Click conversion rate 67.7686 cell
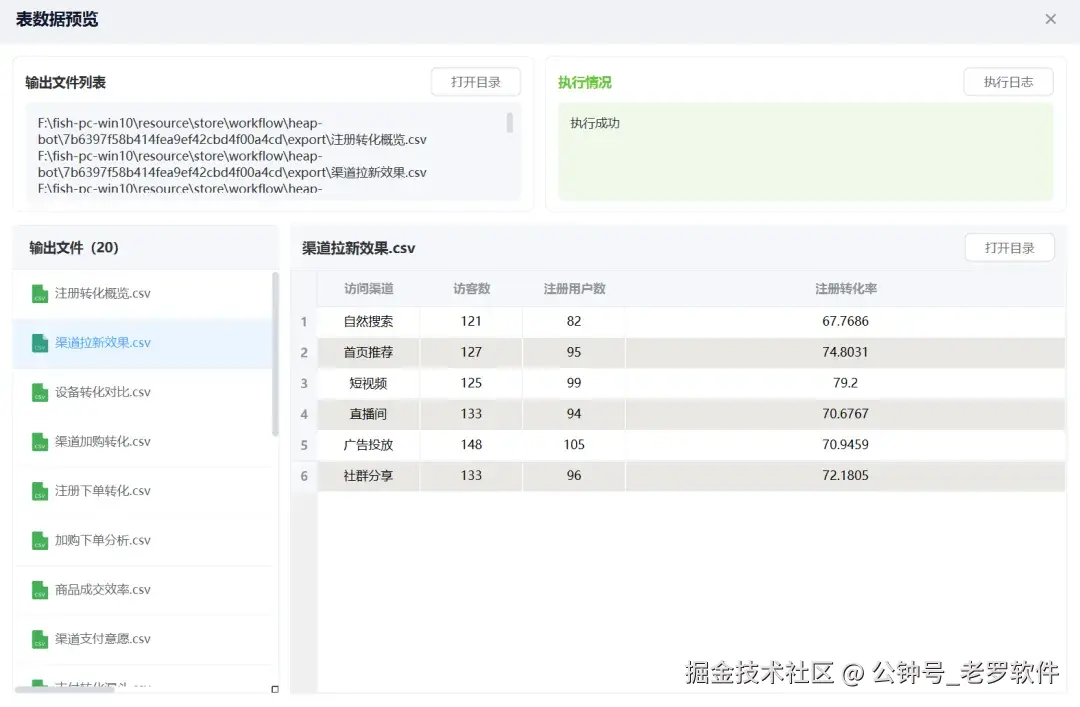Viewport: 1080px width, 707px height. (845, 322)
